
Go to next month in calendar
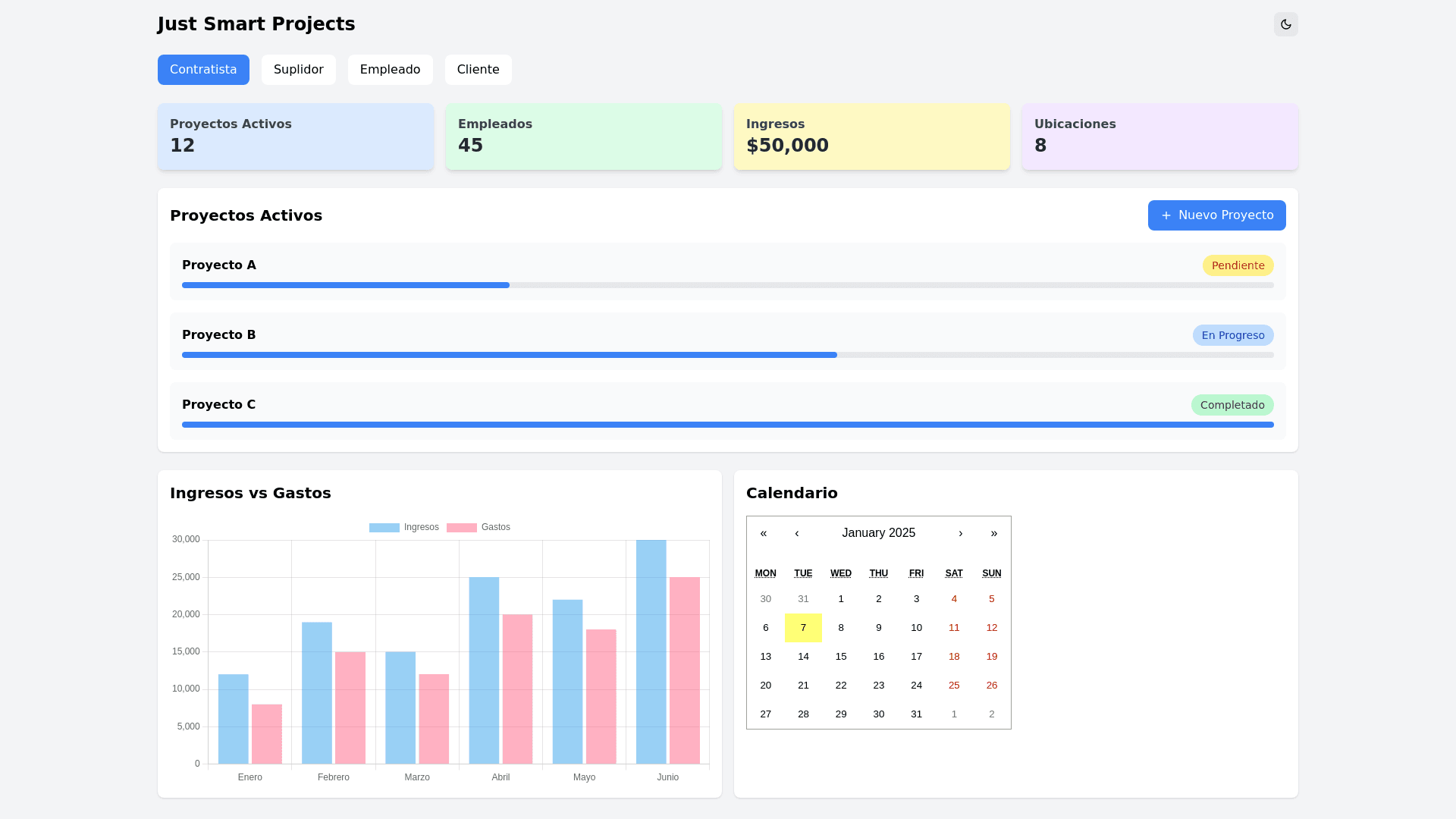[960, 533]
